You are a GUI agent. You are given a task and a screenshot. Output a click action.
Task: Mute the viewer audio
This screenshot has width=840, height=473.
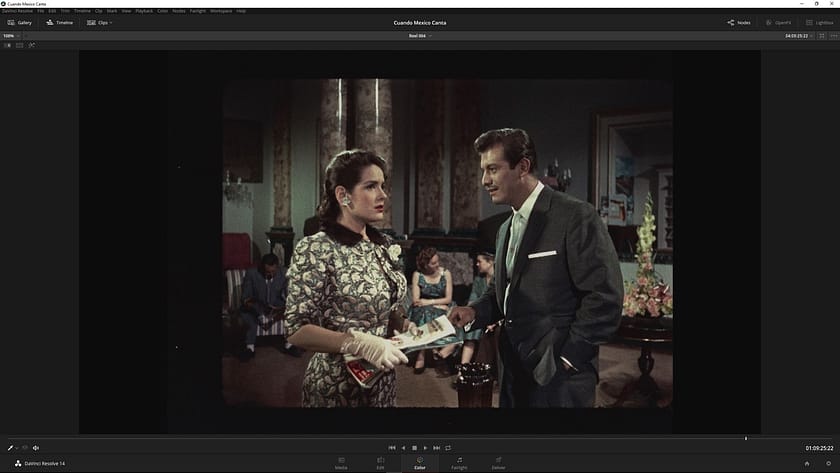tap(36, 448)
